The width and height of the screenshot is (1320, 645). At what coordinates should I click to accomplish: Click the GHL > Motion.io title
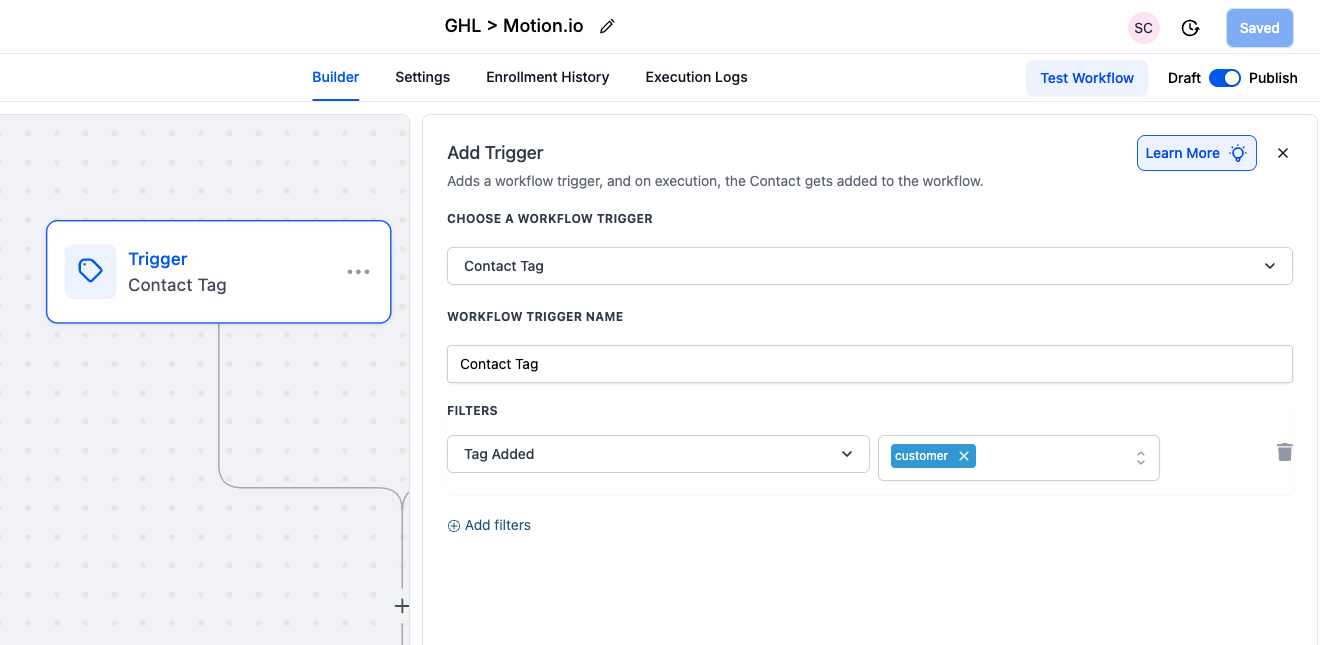tap(514, 26)
